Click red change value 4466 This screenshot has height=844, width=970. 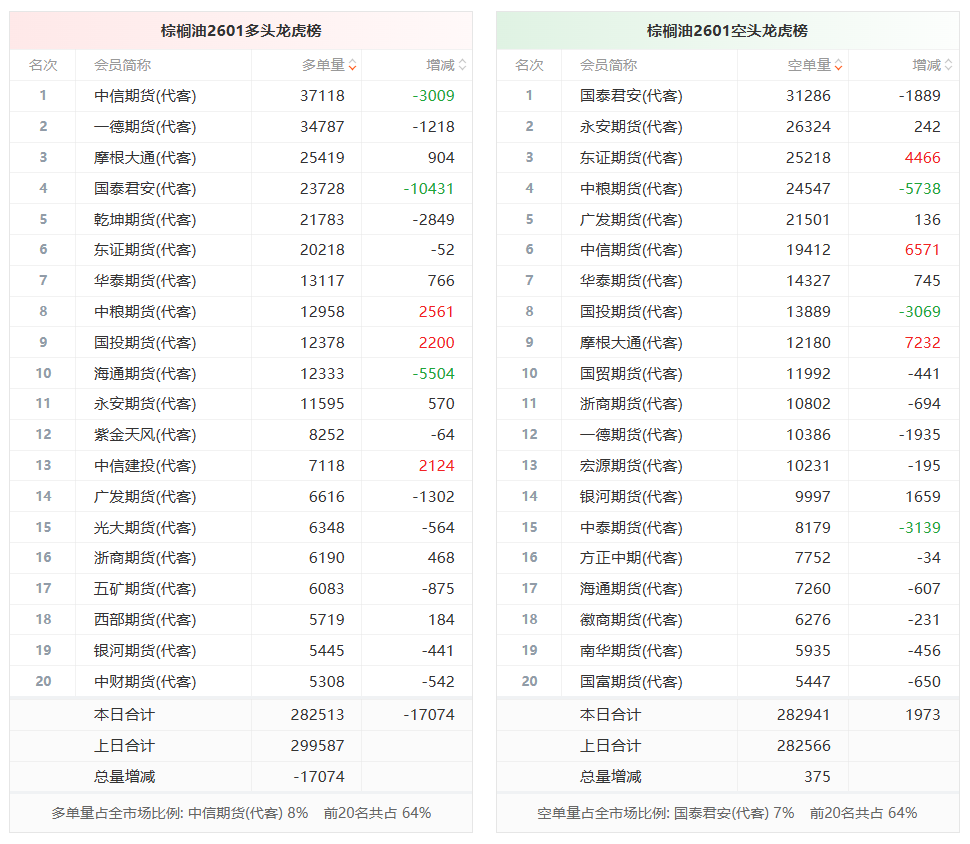(x=923, y=158)
